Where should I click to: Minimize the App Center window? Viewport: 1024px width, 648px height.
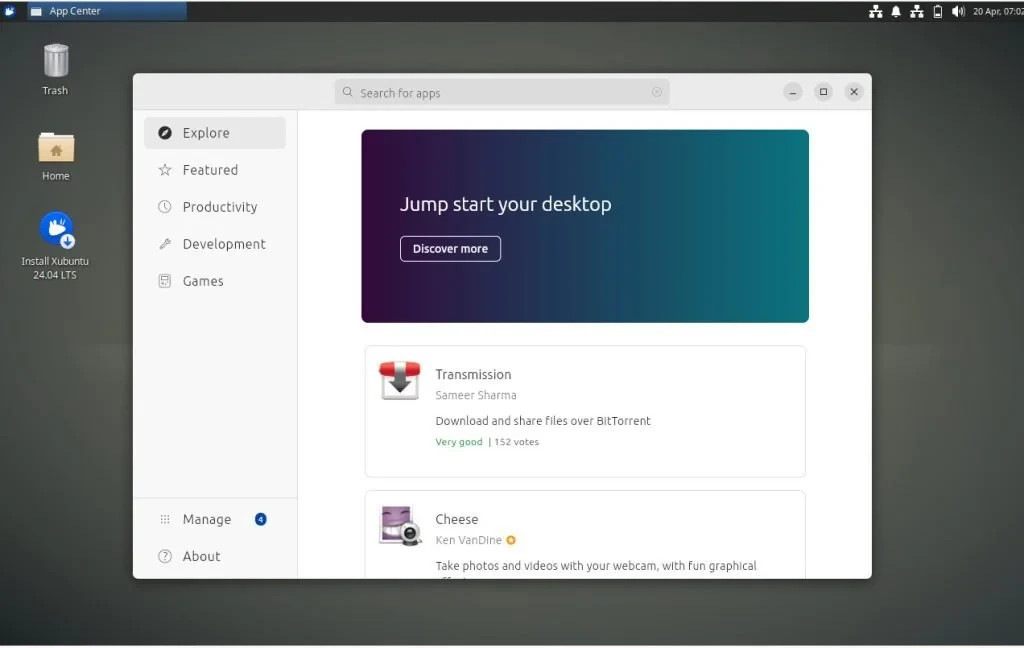(793, 92)
